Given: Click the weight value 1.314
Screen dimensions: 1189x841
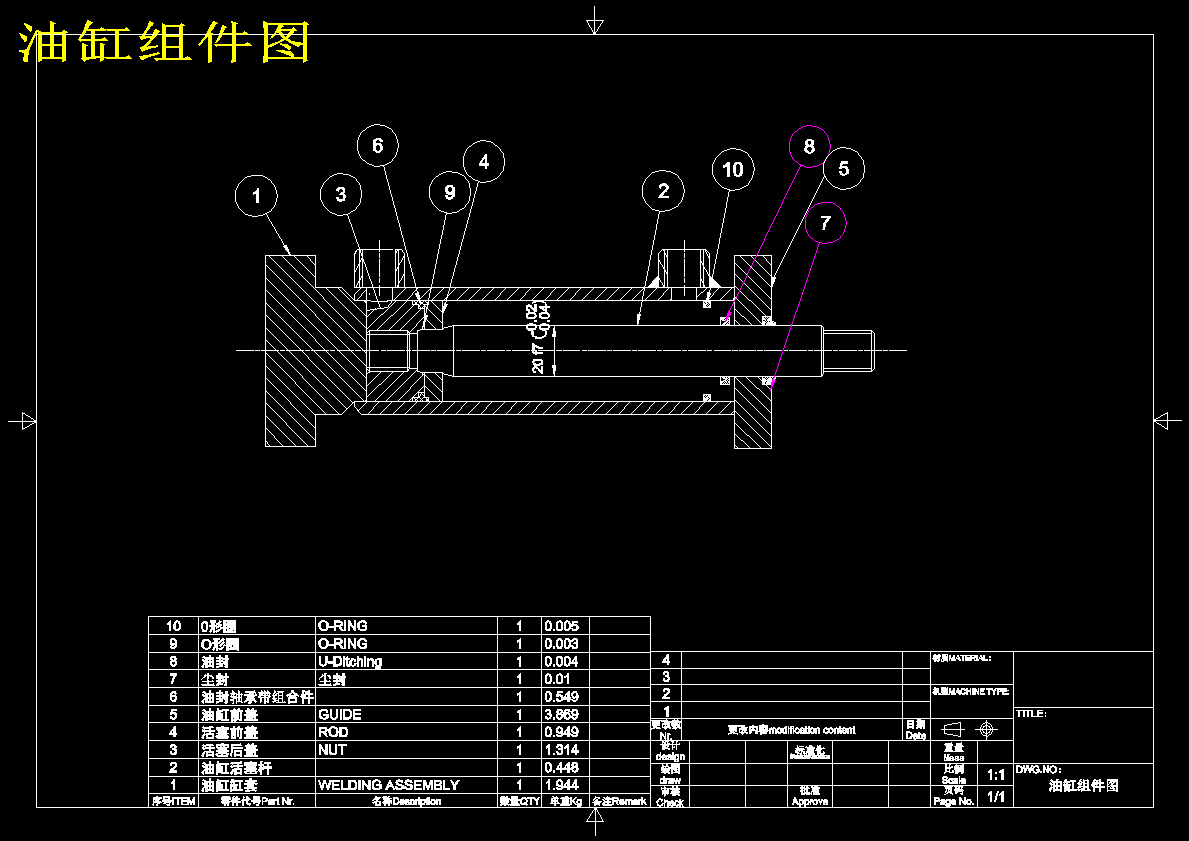Looking at the screenshot, I should pos(562,749).
